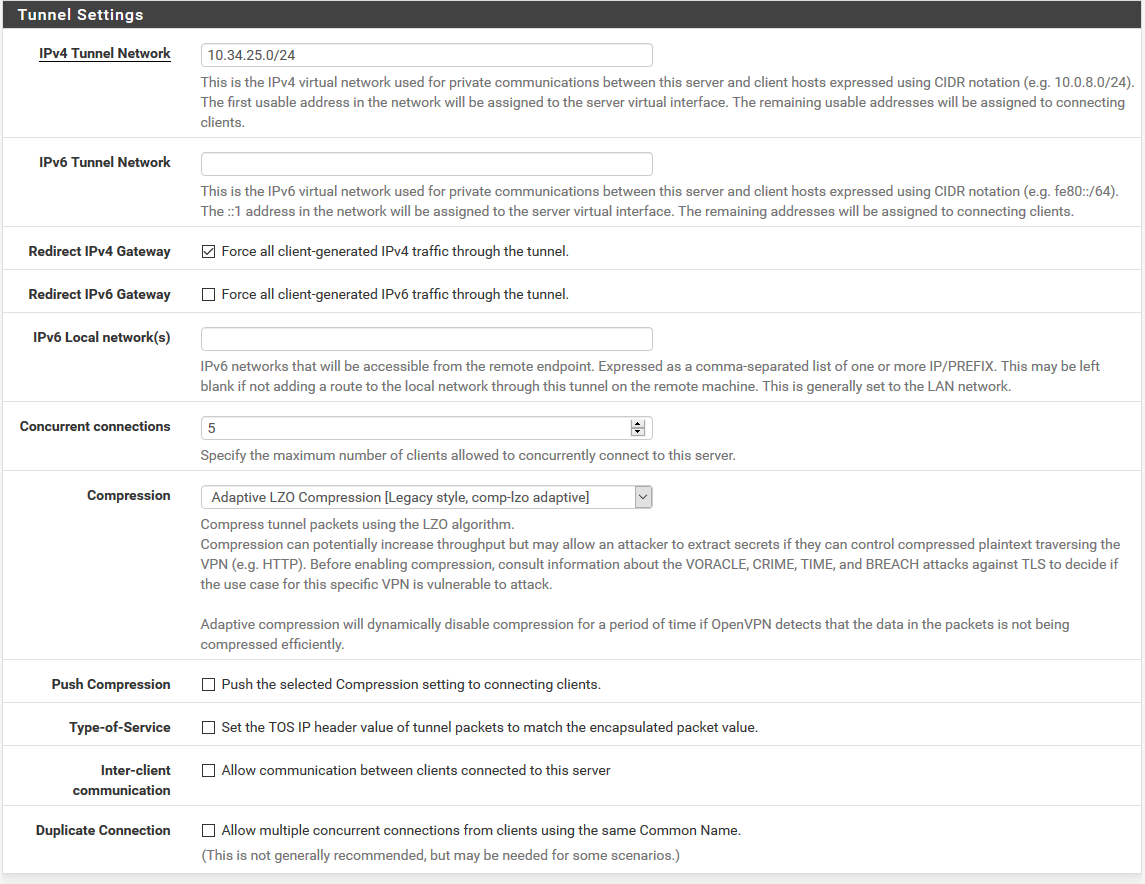Click the Duplicate Connection label text
Image resolution: width=1145 pixels, height=884 pixels.
click(103, 831)
